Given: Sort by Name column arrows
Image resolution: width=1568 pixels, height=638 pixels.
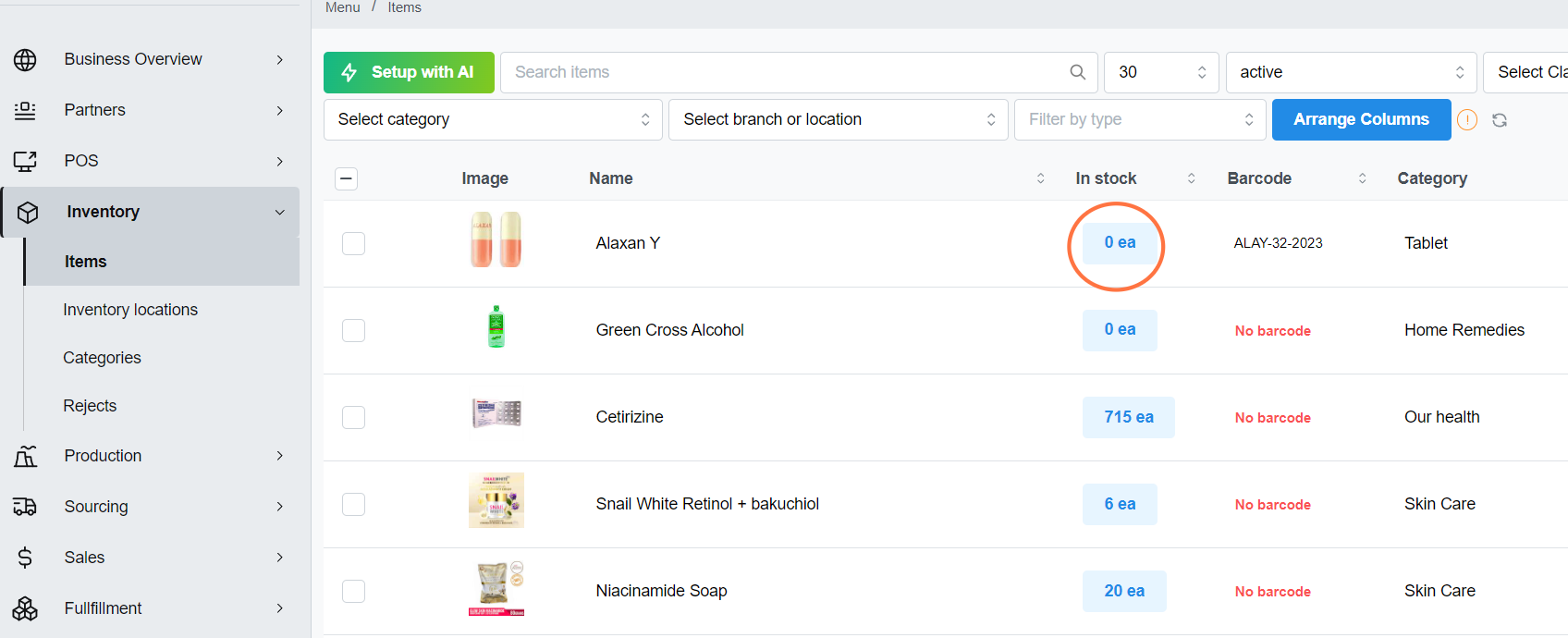Looking at the screenshot, I should point(1040,178).
